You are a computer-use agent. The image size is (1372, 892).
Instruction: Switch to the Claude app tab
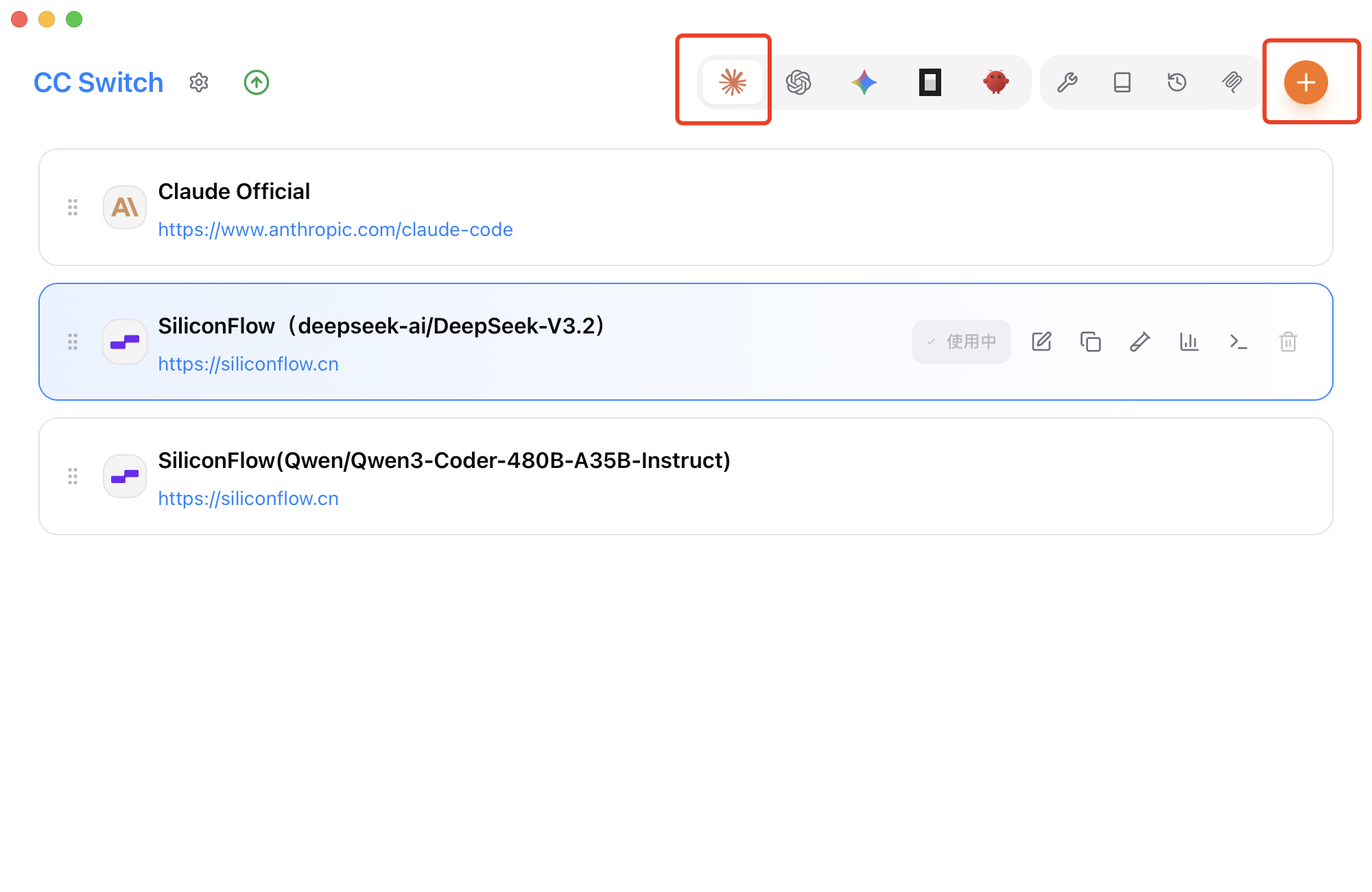pos(733,82)
